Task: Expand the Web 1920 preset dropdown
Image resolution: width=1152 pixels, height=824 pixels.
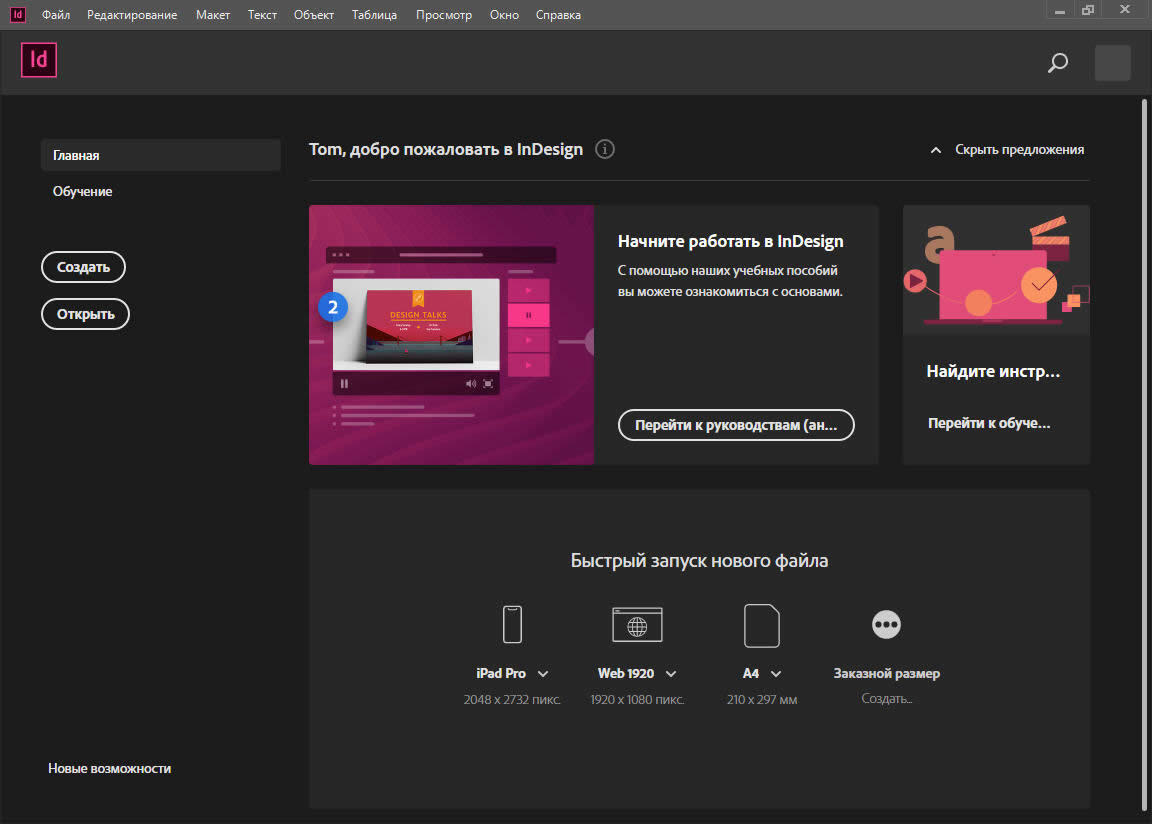Action: 671,673
